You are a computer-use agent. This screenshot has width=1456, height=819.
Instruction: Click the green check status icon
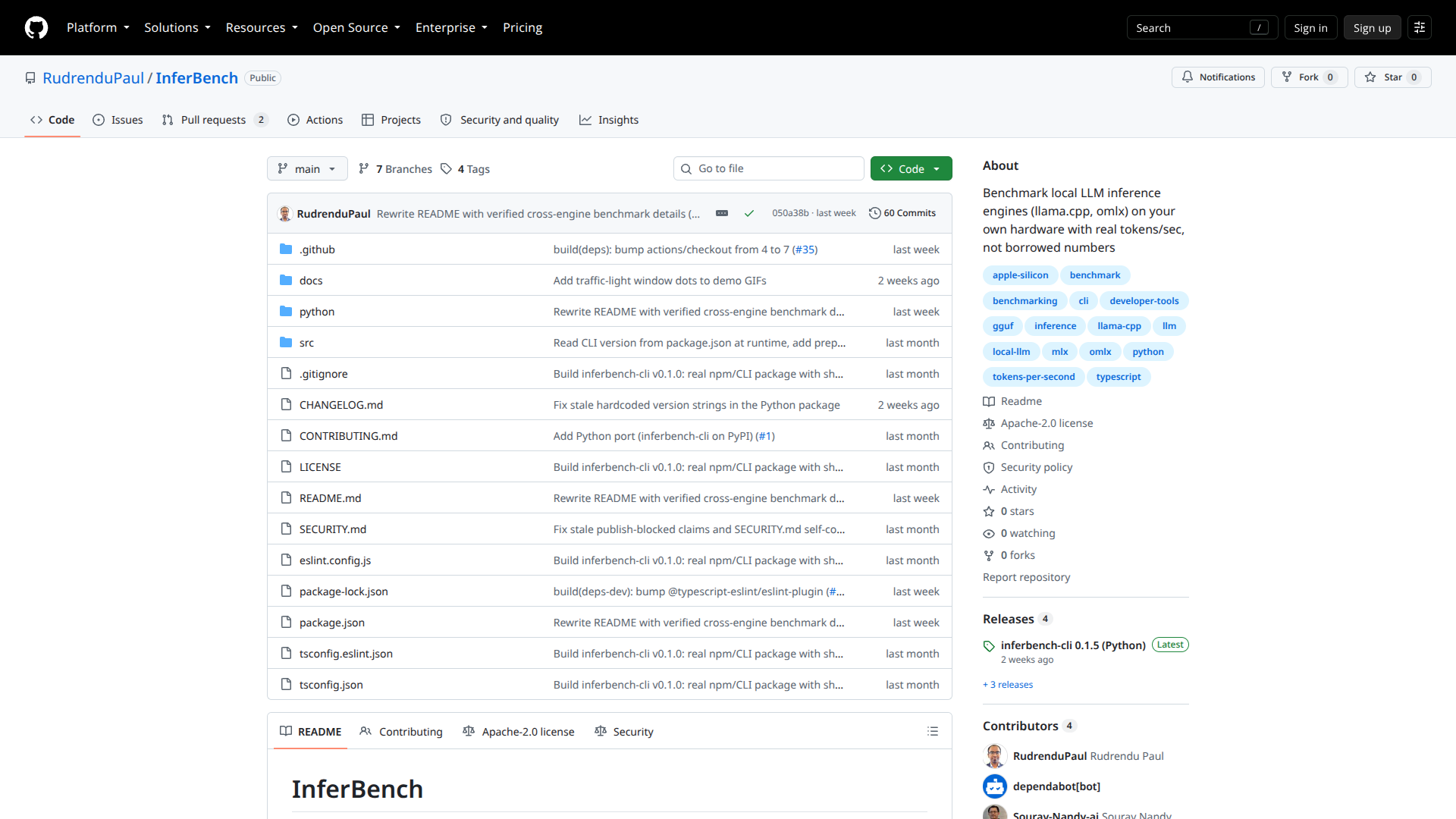(749, 214)
